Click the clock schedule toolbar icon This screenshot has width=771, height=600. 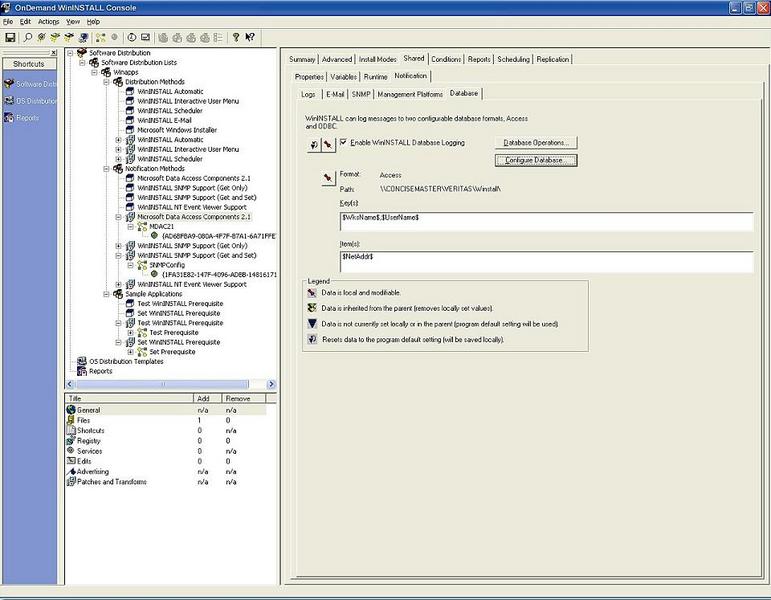[132, 37]
